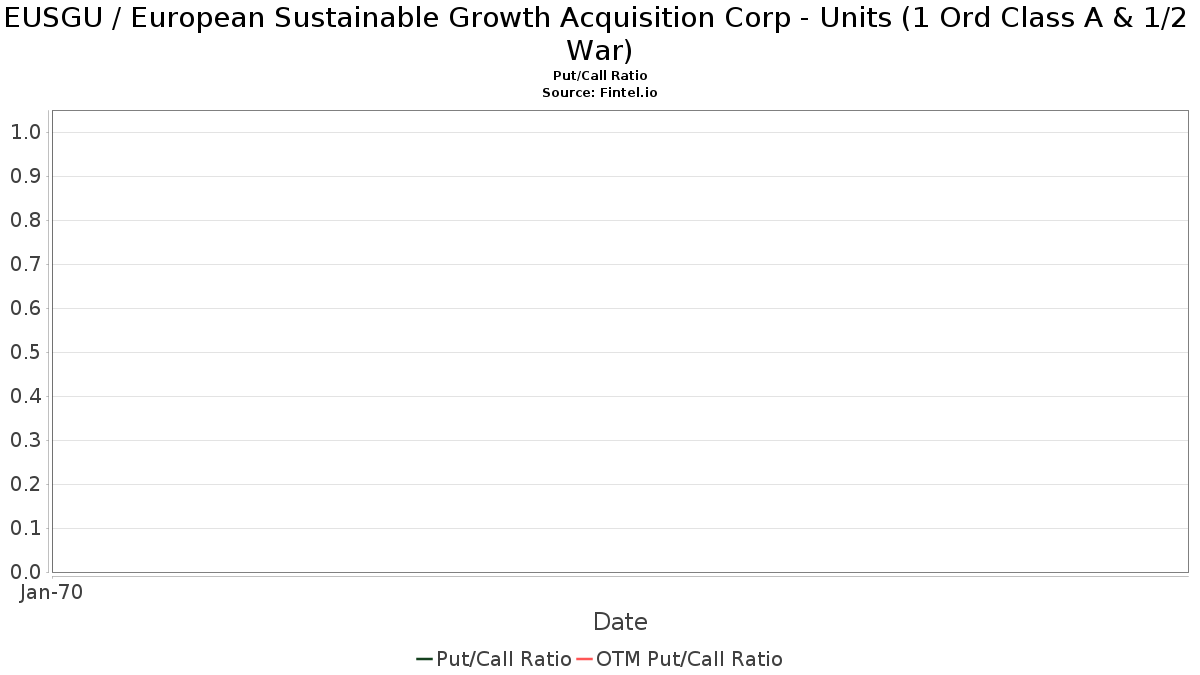Click the 0.4 y-axis tick label
The height and width of the screenshot is (675, 1200).
26,396
